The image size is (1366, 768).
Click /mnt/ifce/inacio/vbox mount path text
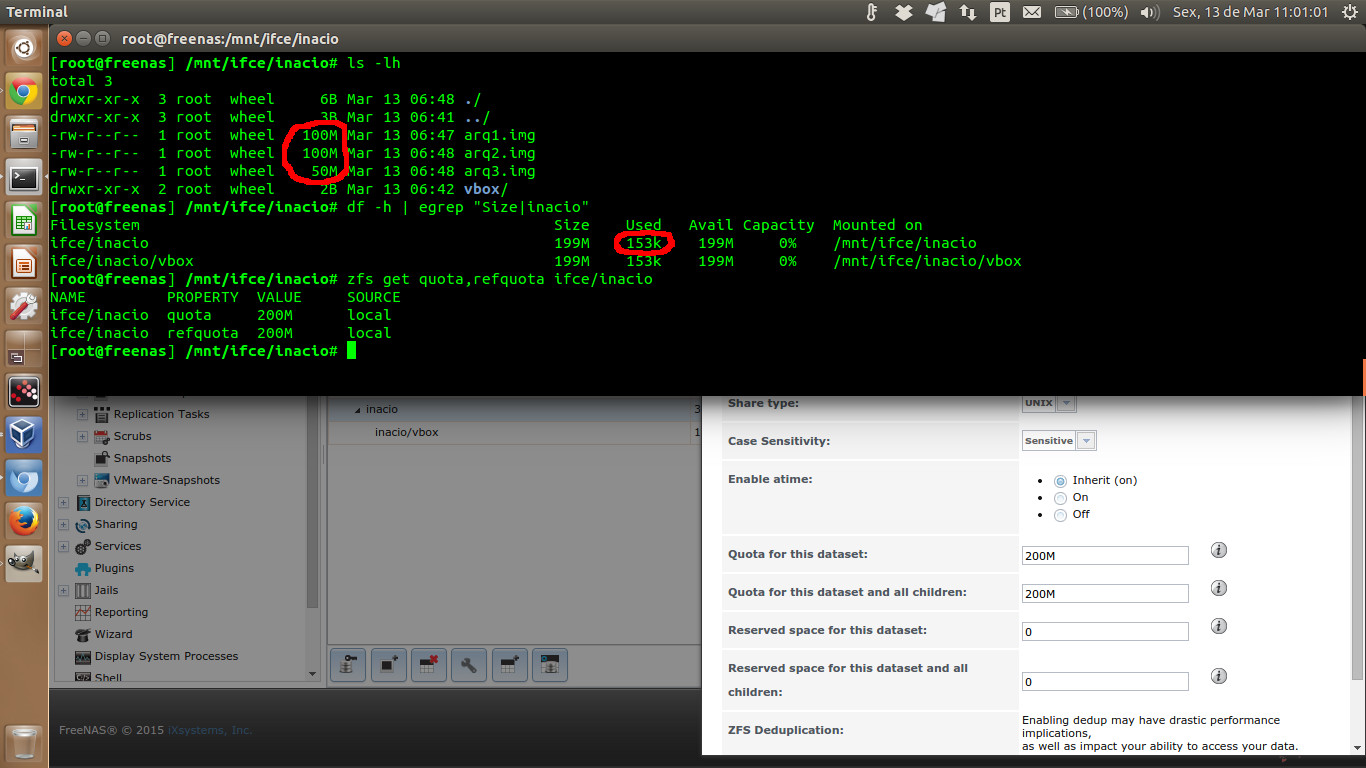[927, 261]
